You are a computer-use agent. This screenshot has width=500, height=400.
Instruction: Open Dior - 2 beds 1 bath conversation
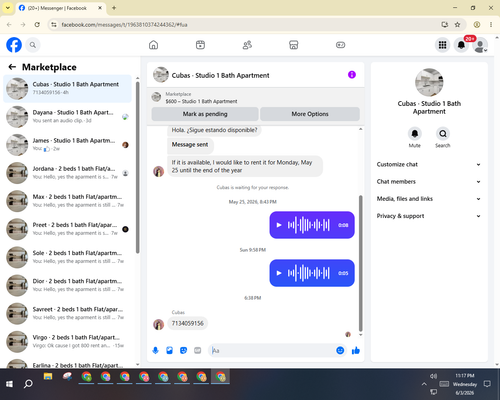click(67, 285)
